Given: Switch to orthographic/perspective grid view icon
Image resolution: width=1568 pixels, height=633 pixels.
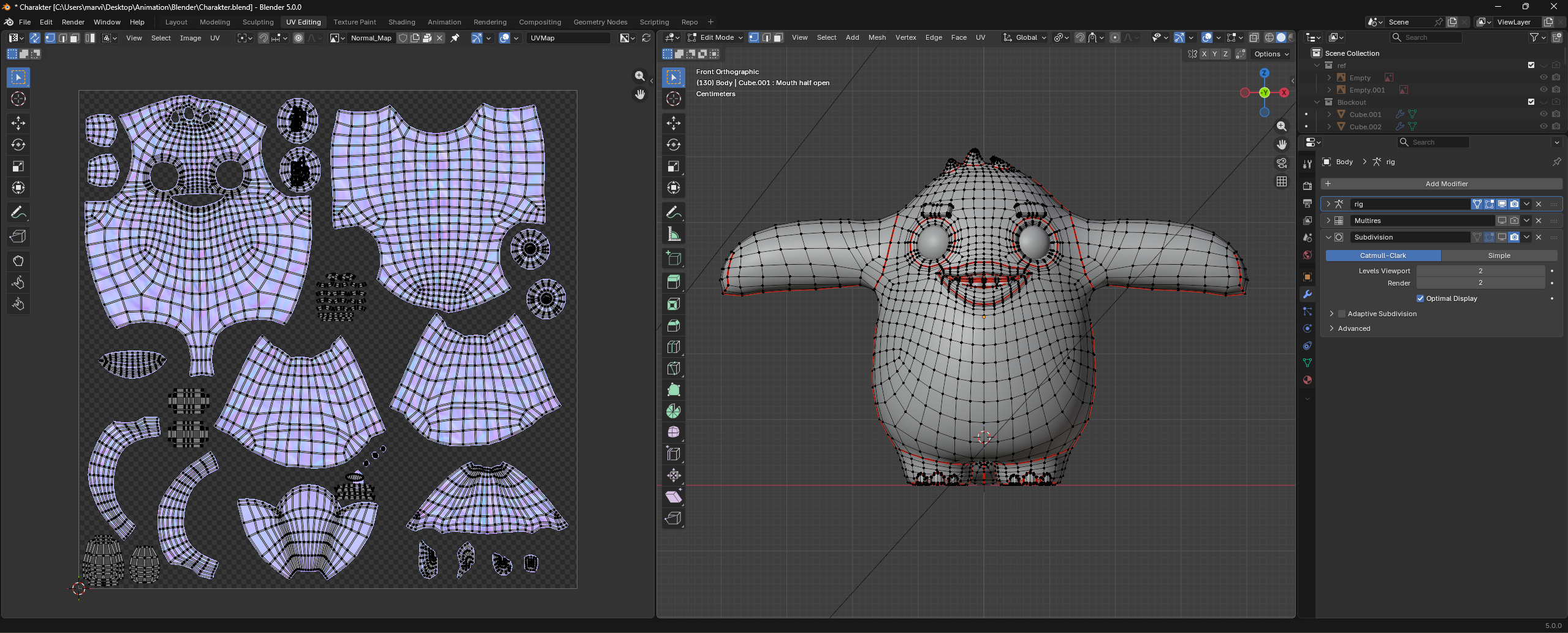Looking at the screenshot, I should click(1282, 181).
